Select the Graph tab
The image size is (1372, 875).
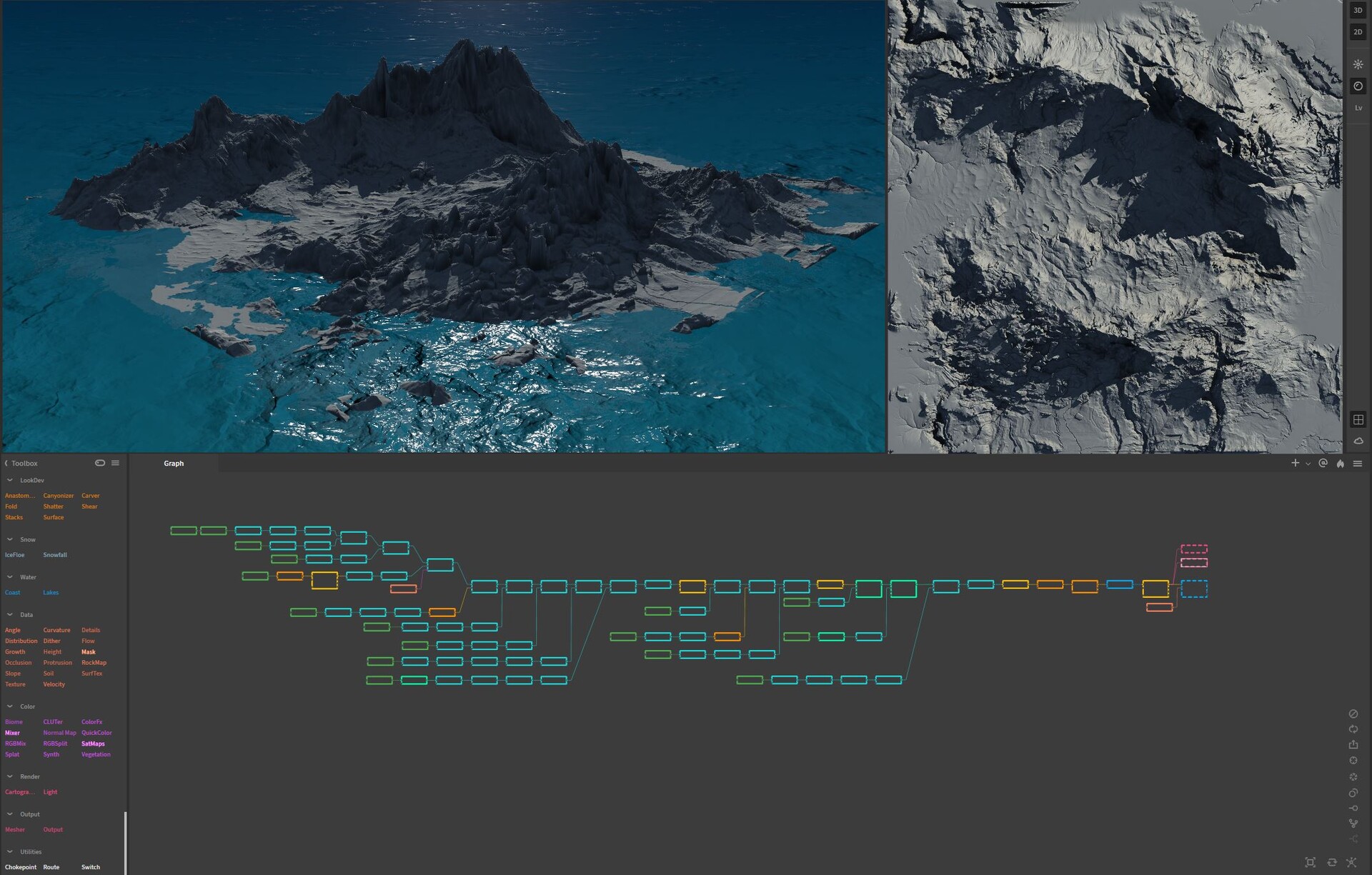pyautogui.click(x=174, y=464)
